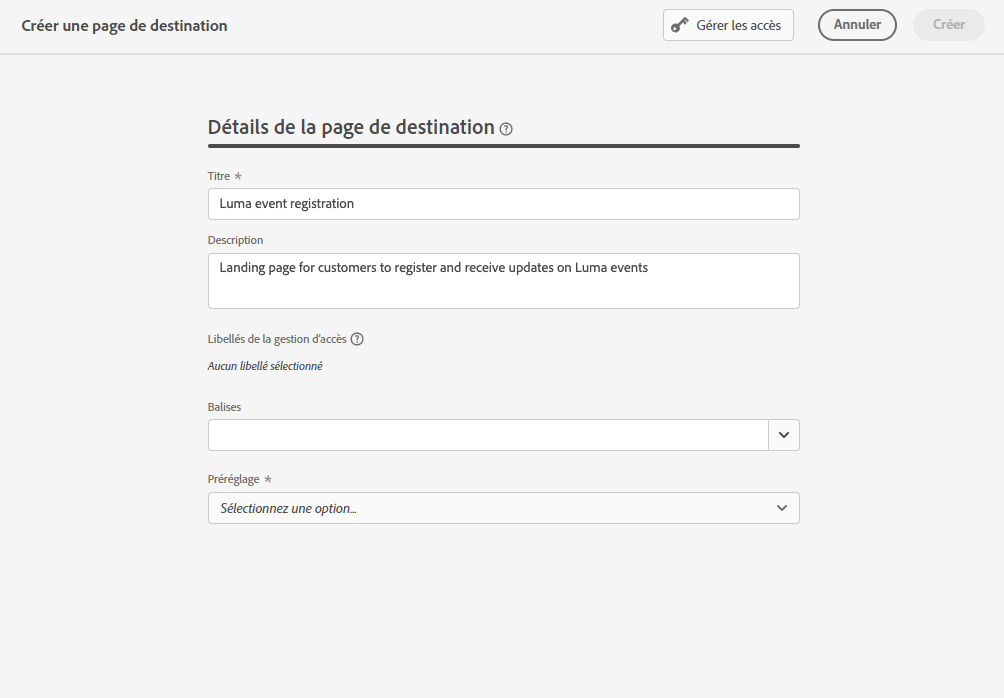Click the Titre field label

[x=219, y=176]
